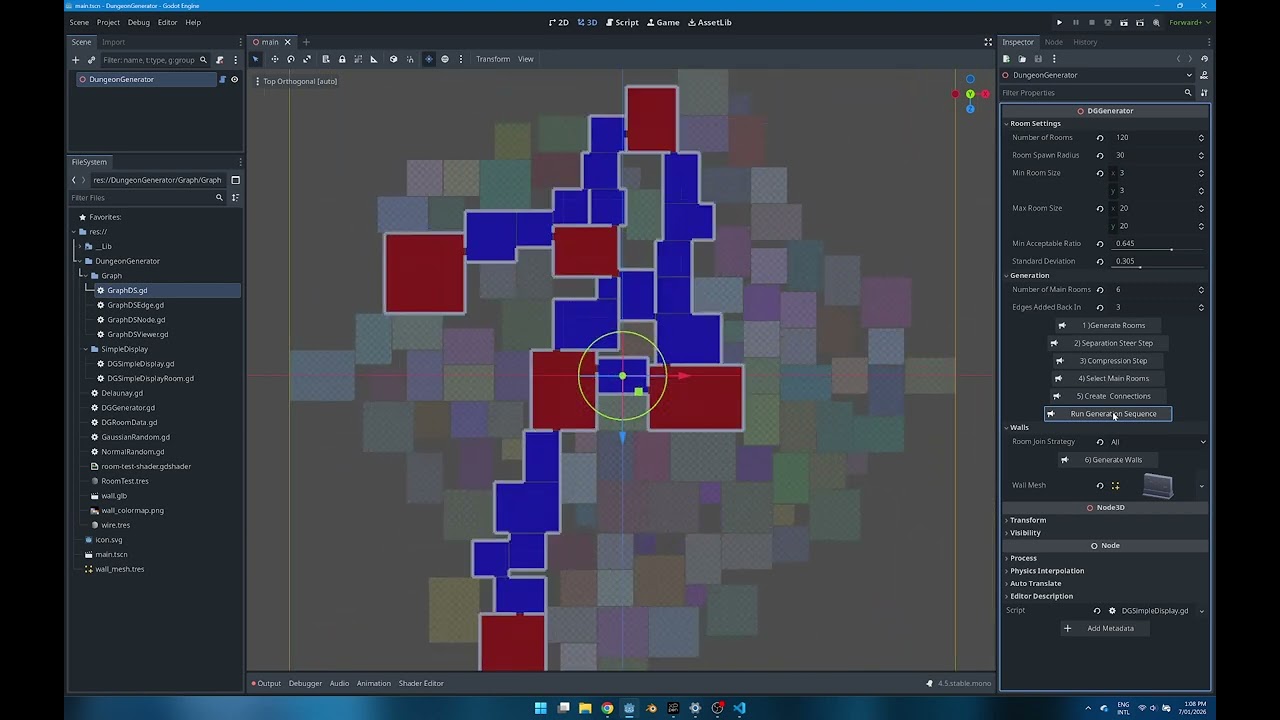Adjust the Min Acceptable Ratio slider
Screen dimensions: 1280x720
pyautogui.click(x=1158, y=249)
